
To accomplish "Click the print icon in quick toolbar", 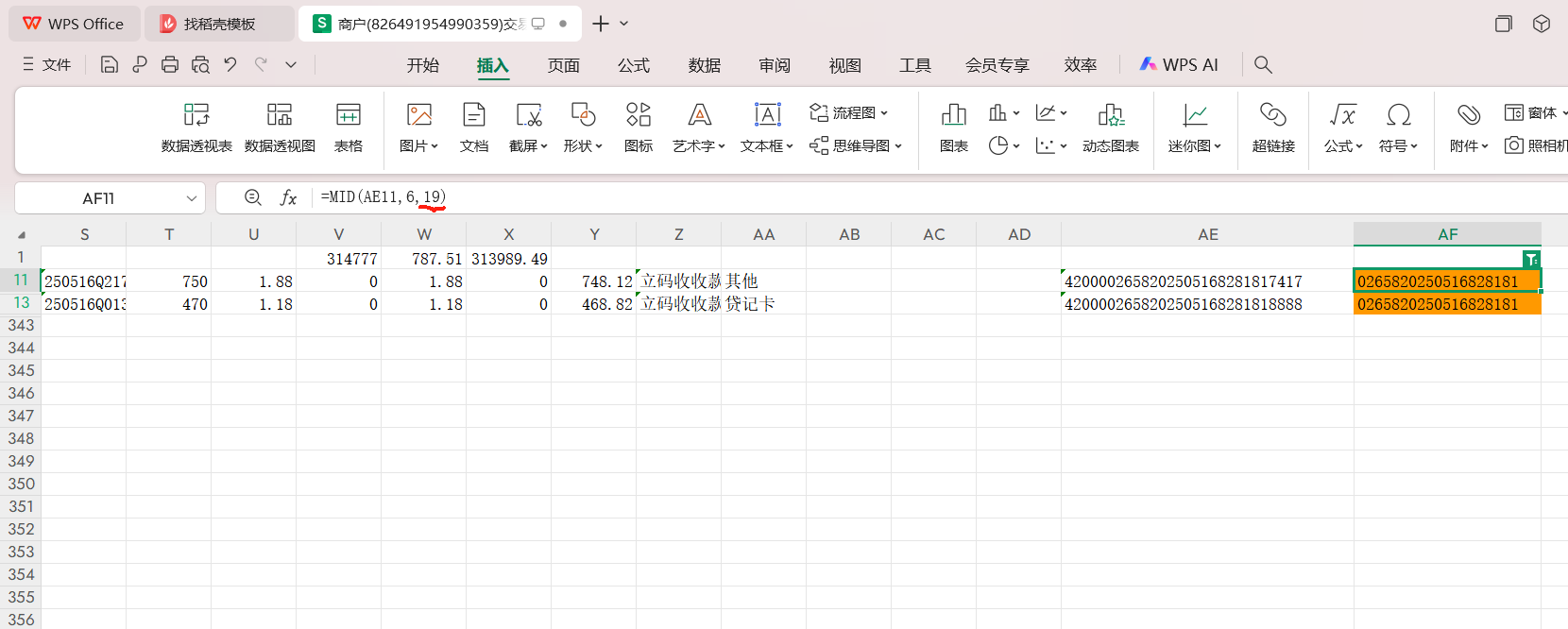I will pyautogui.click(x=170, y=64).
